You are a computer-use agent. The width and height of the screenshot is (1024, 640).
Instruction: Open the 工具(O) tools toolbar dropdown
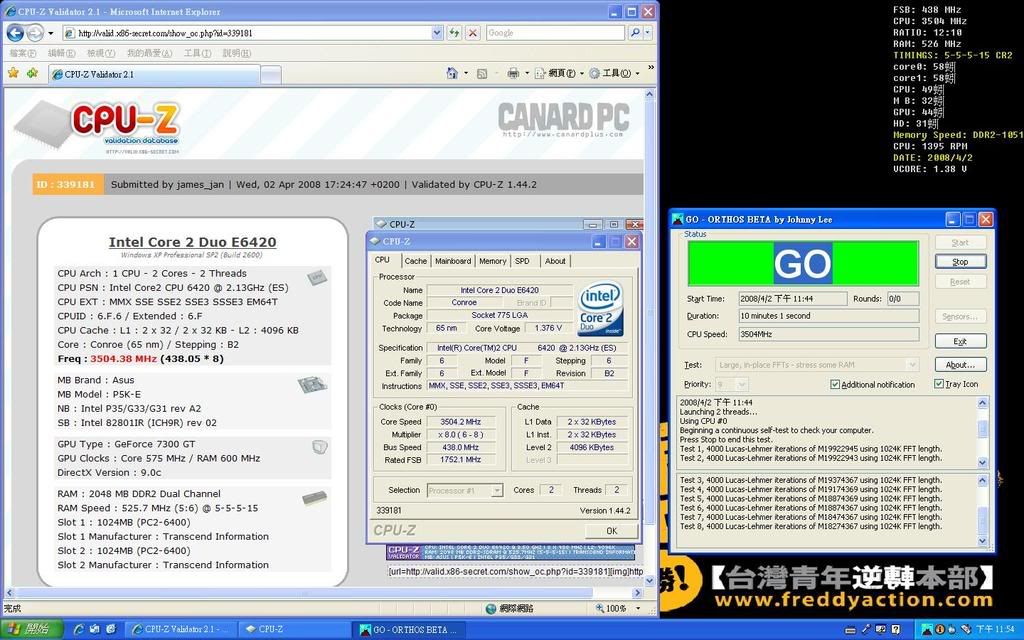(x=614, y=73)
